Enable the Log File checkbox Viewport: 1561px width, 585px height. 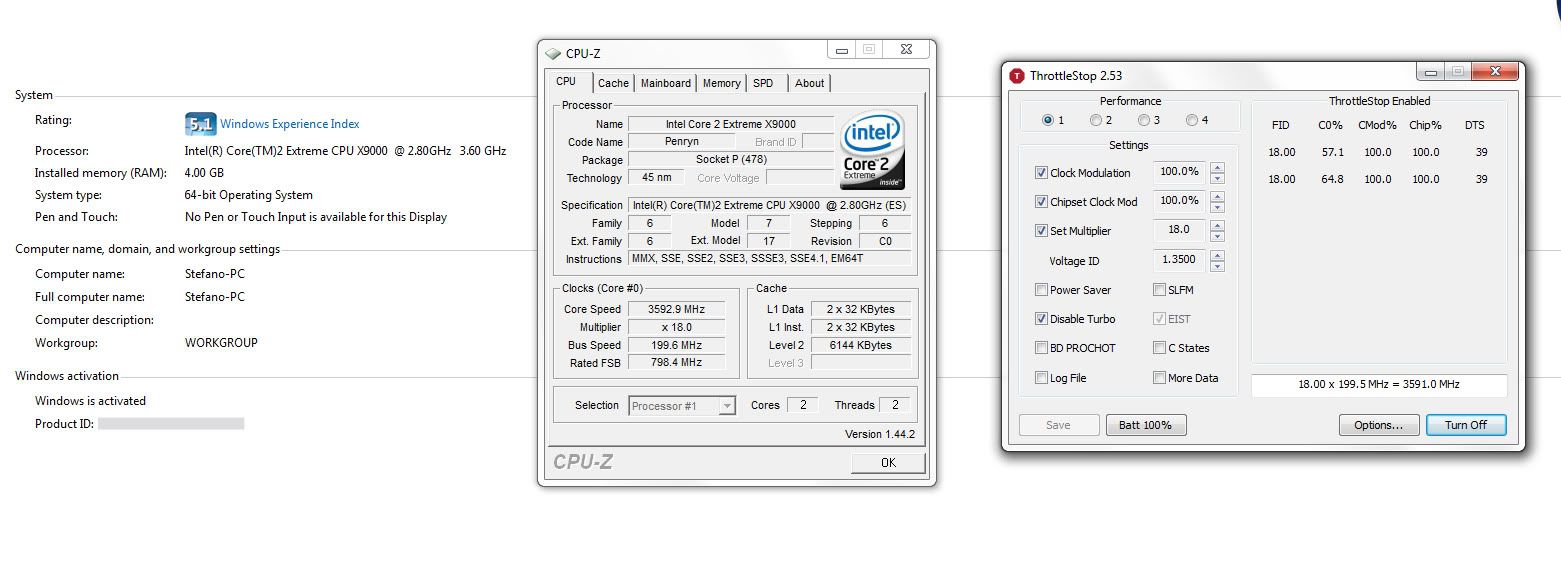pyautogui.click(x=1042, y=378)
